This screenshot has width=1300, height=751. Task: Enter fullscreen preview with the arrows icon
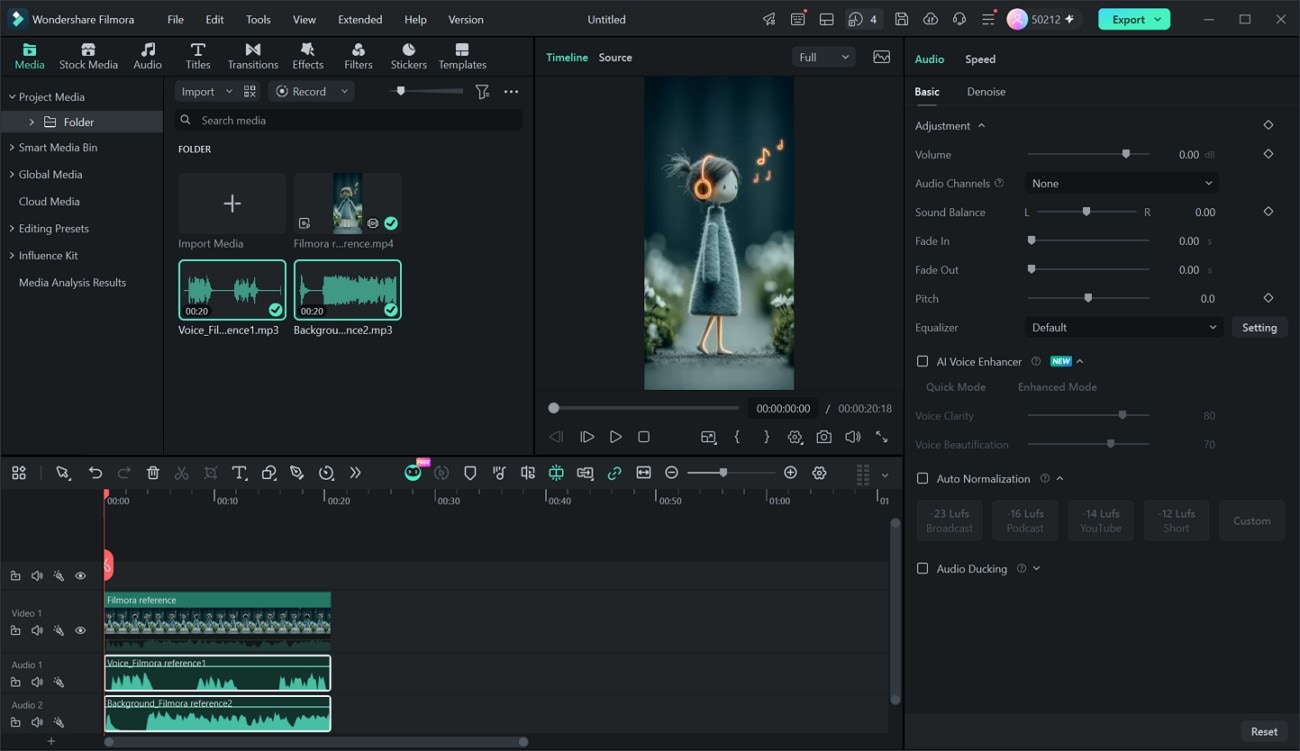point(881,437)
